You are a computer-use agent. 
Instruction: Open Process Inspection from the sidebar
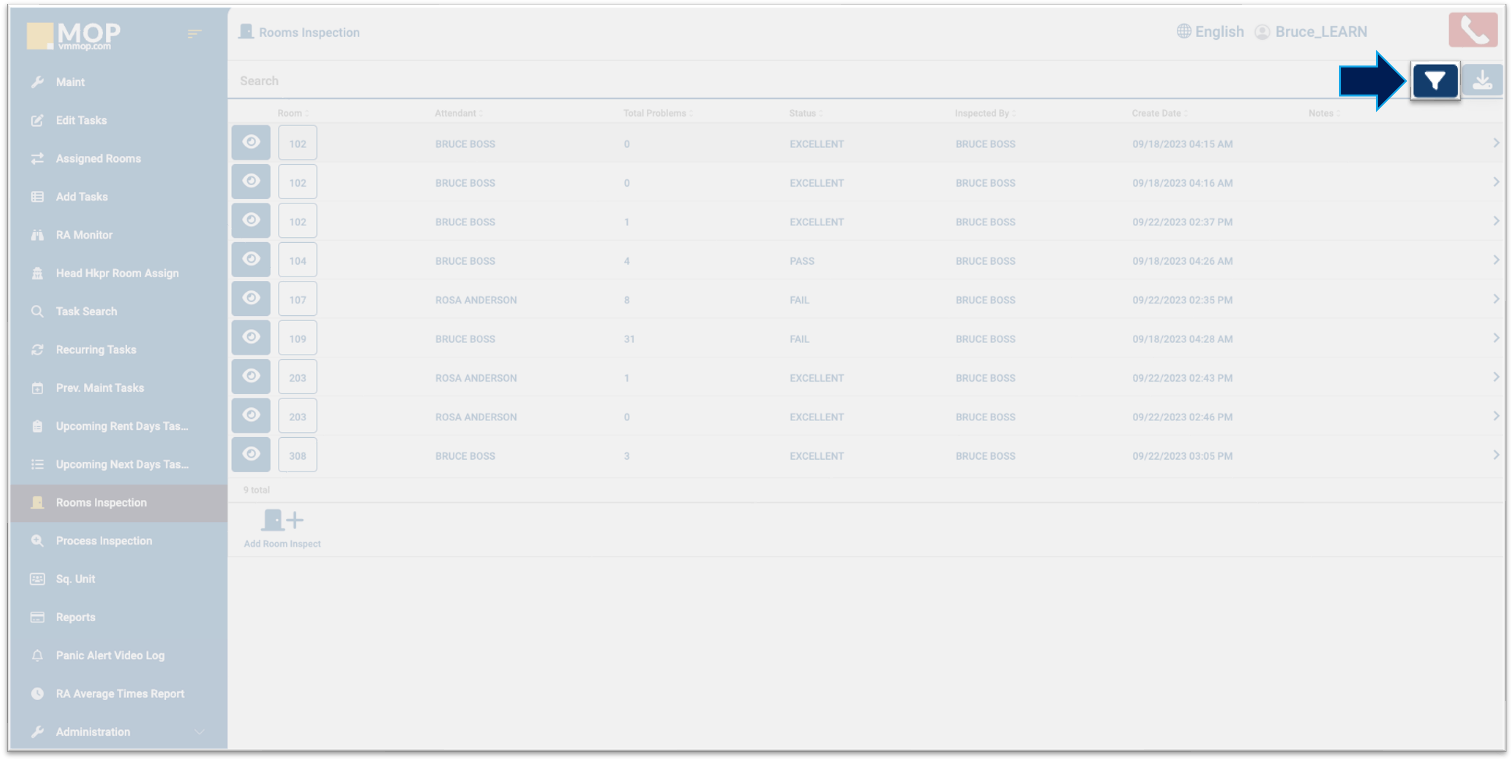point(104,541)
